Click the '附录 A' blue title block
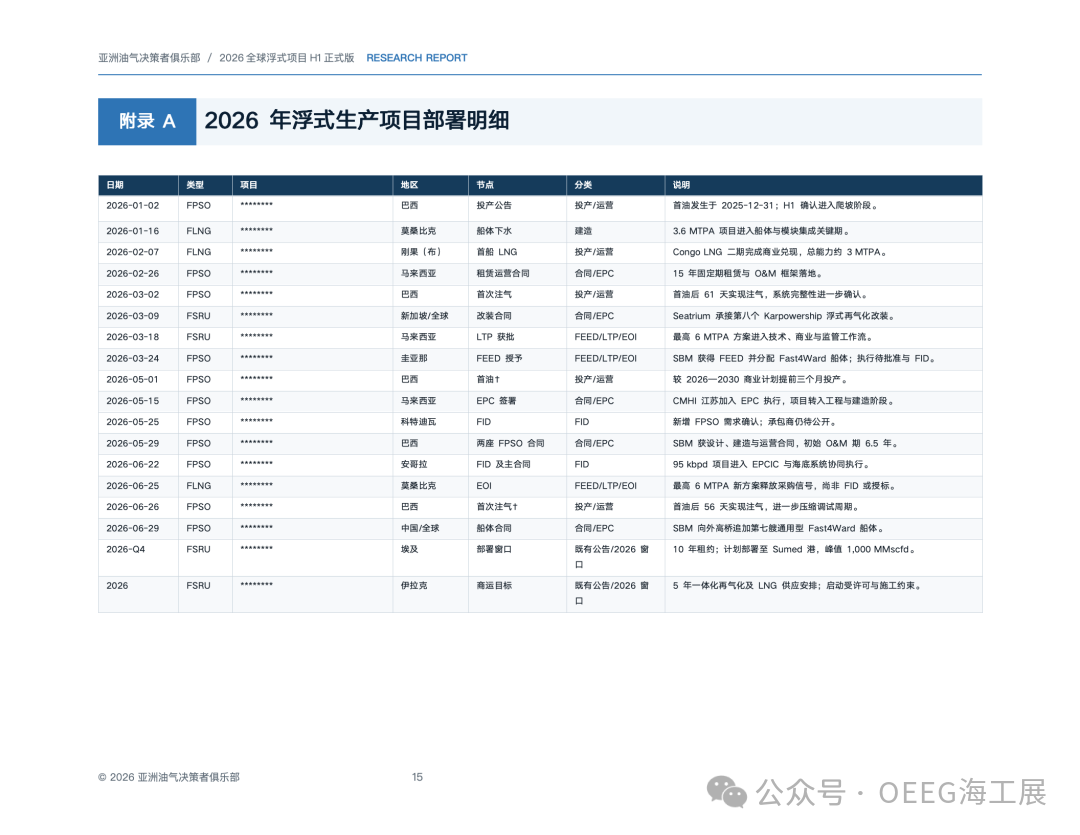Image resolution: width=1080 pixels, height=835 pixels. click(x=147, y=121)
